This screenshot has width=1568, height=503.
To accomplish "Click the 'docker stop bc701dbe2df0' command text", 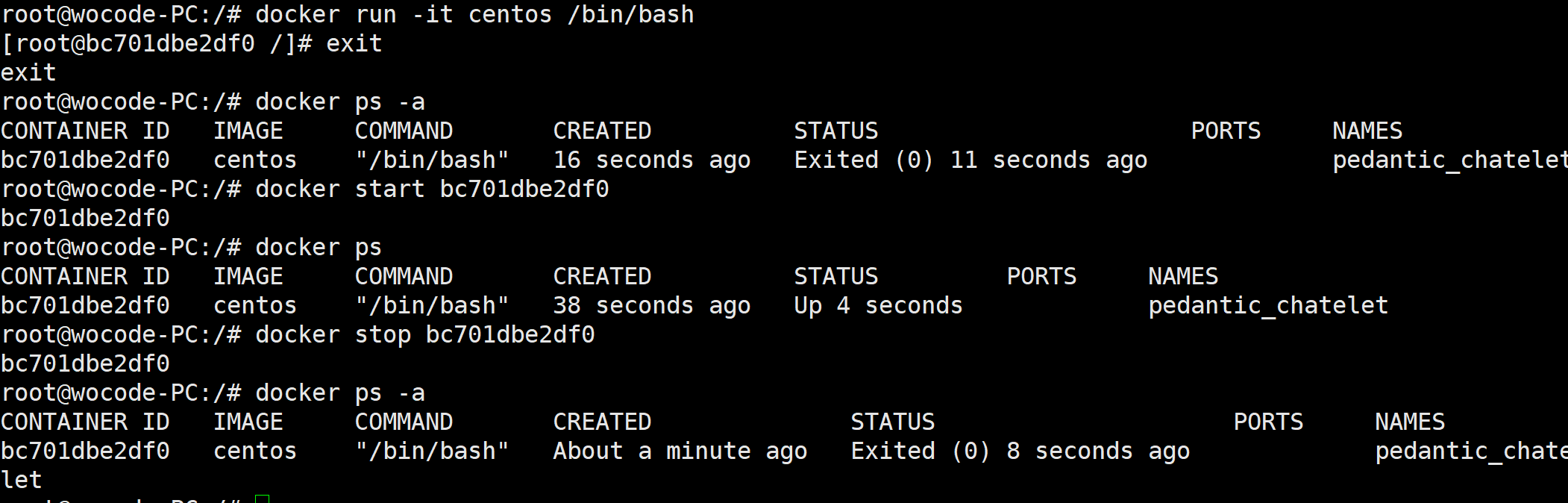I will click(x=425, y=334).
